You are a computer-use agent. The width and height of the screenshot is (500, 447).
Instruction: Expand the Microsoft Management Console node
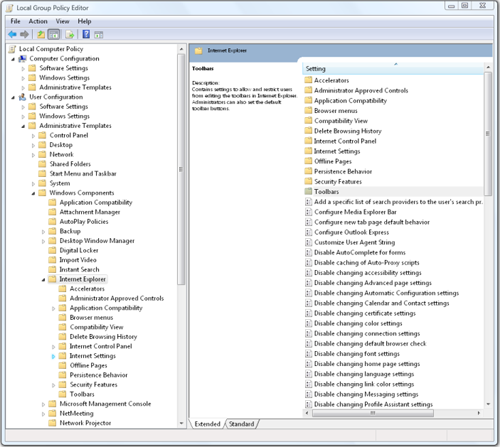click(x=43, y=404)
